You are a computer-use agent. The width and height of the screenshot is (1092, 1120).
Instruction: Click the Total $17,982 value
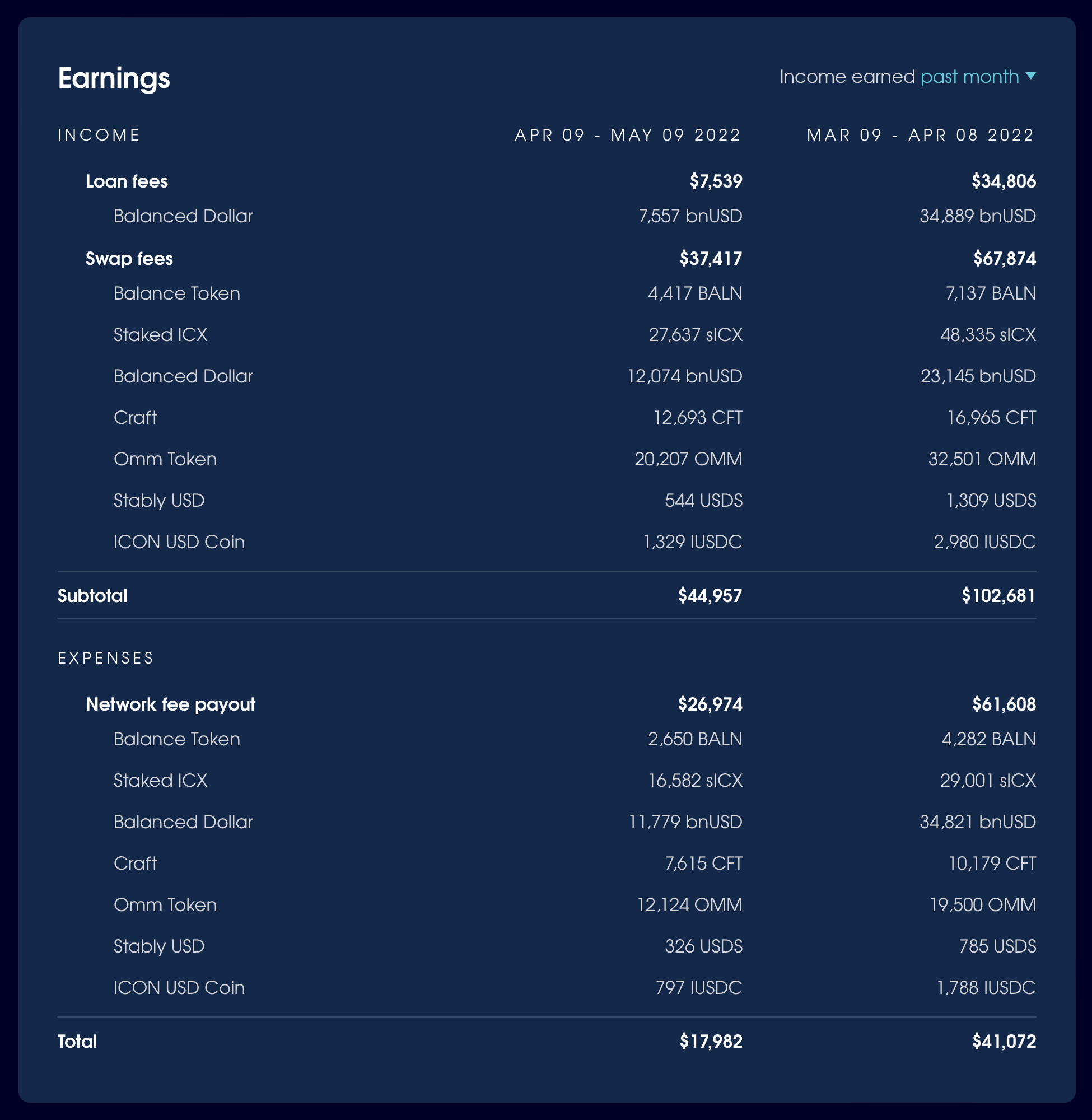point(711,1041)
